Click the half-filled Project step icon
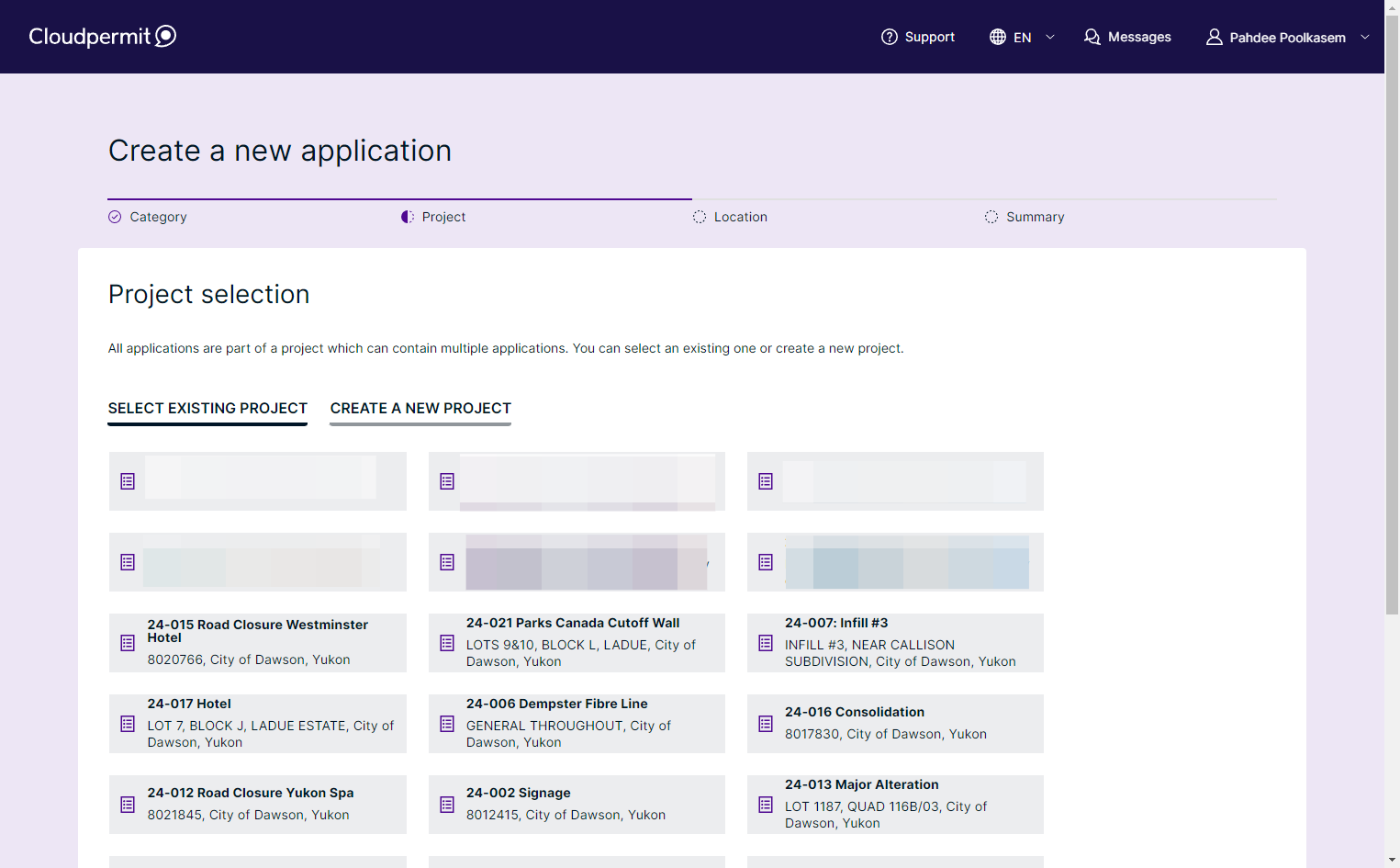Viewport: 1400px width, 868px height. pos(408,217)
